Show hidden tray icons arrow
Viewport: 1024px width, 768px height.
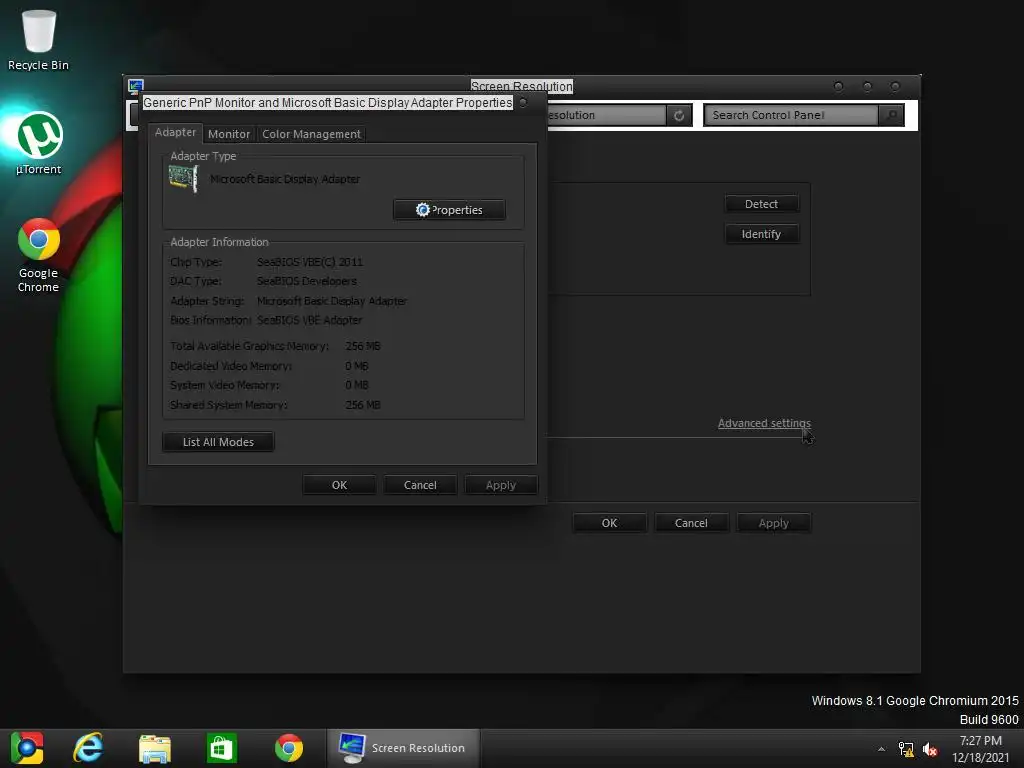coord(882,749)
